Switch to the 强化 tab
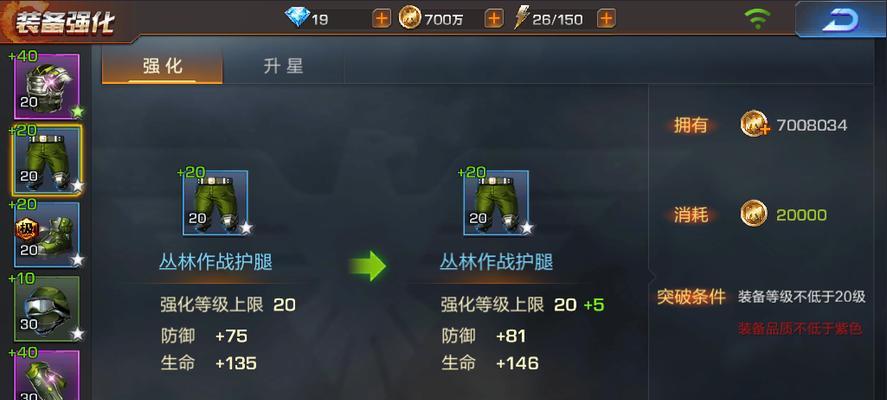887x400 pixels. [162, 66]
